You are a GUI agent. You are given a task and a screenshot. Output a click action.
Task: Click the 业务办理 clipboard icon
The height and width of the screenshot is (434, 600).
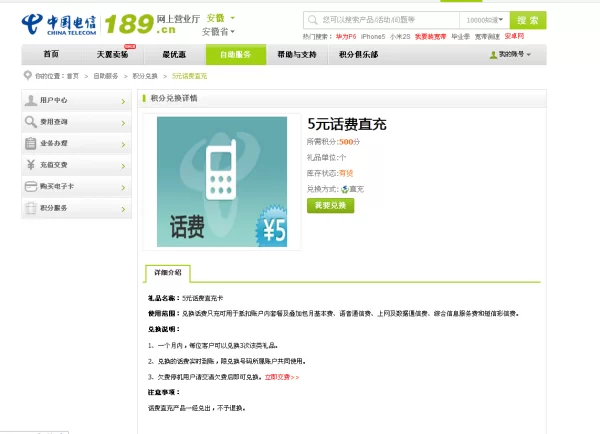pos(32,144)
